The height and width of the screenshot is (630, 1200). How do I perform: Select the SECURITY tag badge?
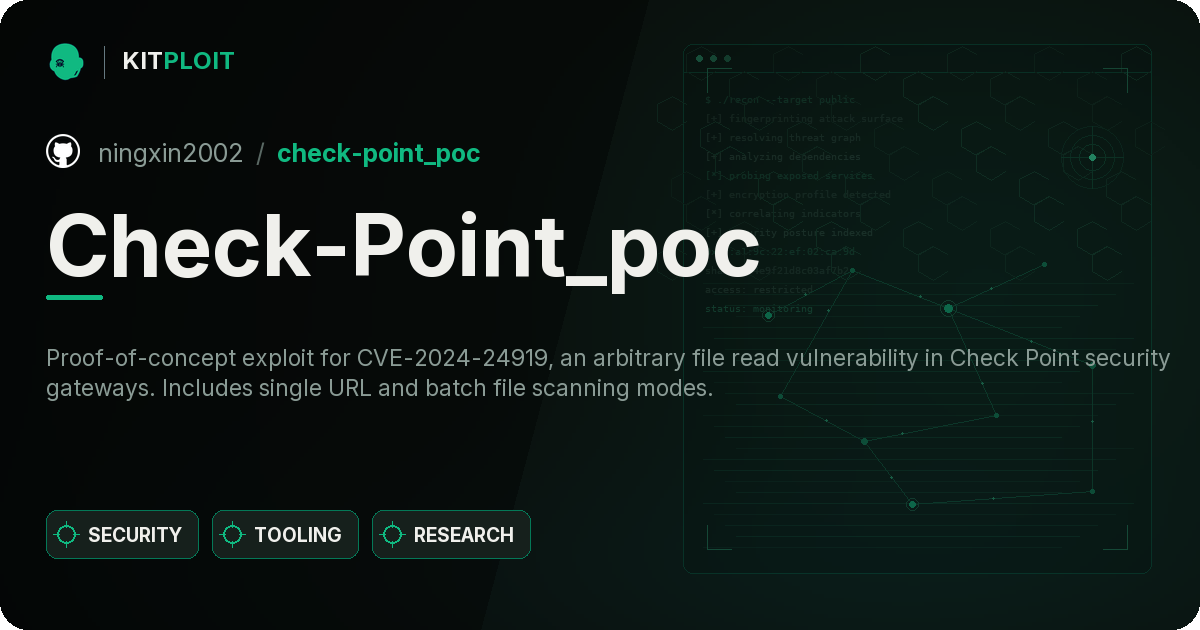click(x=122, y=535)
